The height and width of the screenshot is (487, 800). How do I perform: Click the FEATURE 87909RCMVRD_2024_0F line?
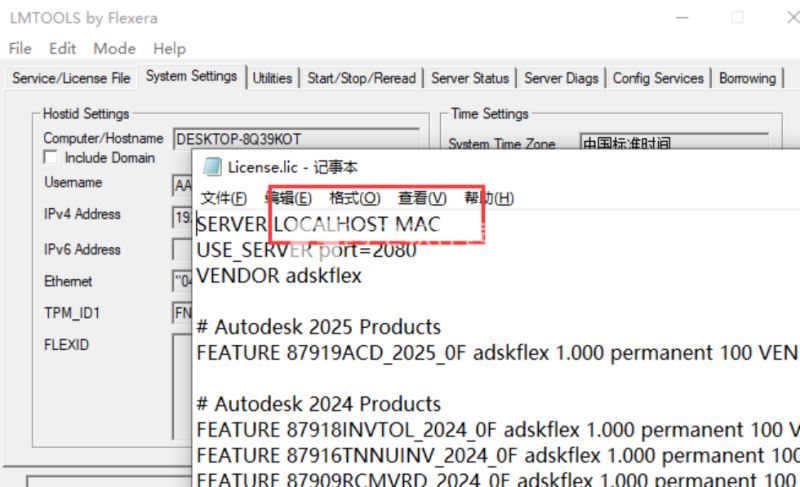[497, 479]
